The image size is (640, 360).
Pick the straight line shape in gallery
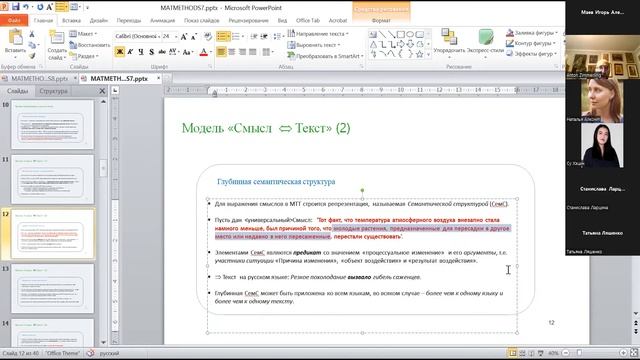tap(382, 34)
